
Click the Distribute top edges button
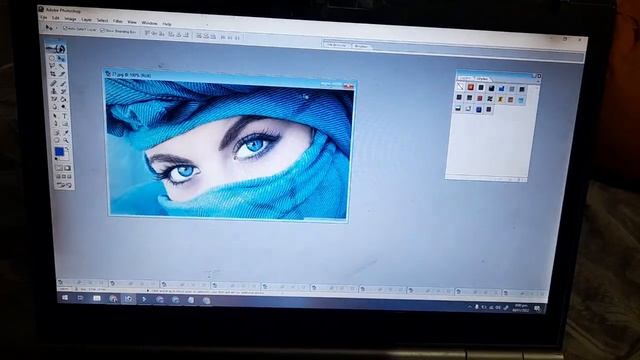pos(198,36)
